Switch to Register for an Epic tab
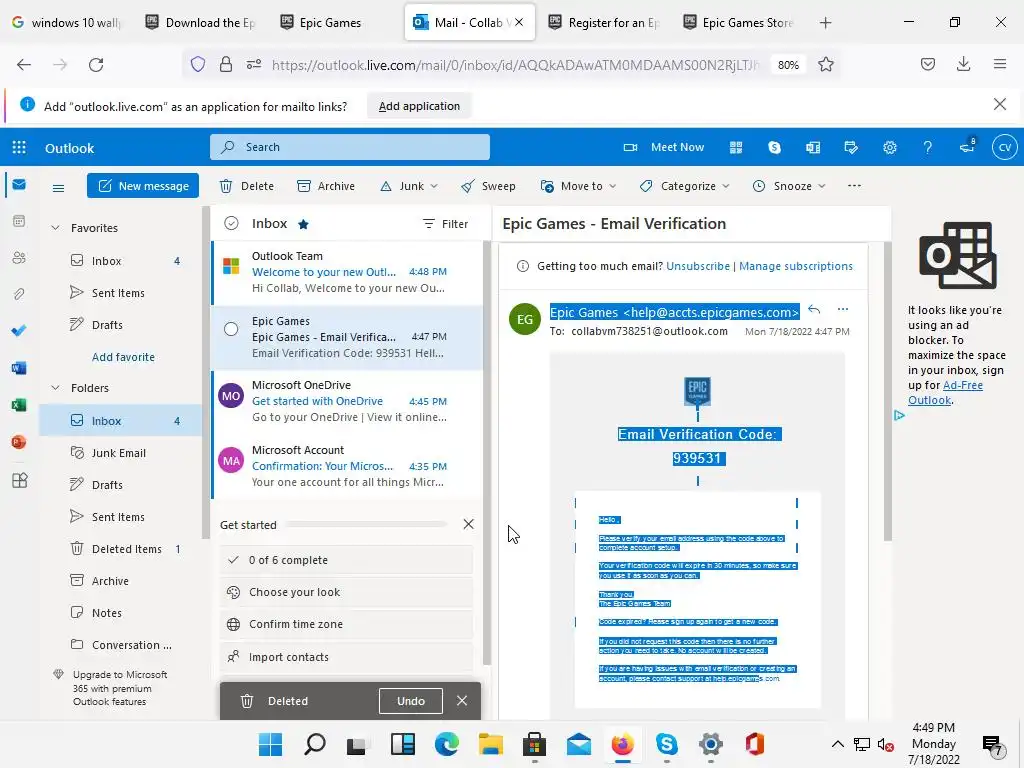 (605, 23)
